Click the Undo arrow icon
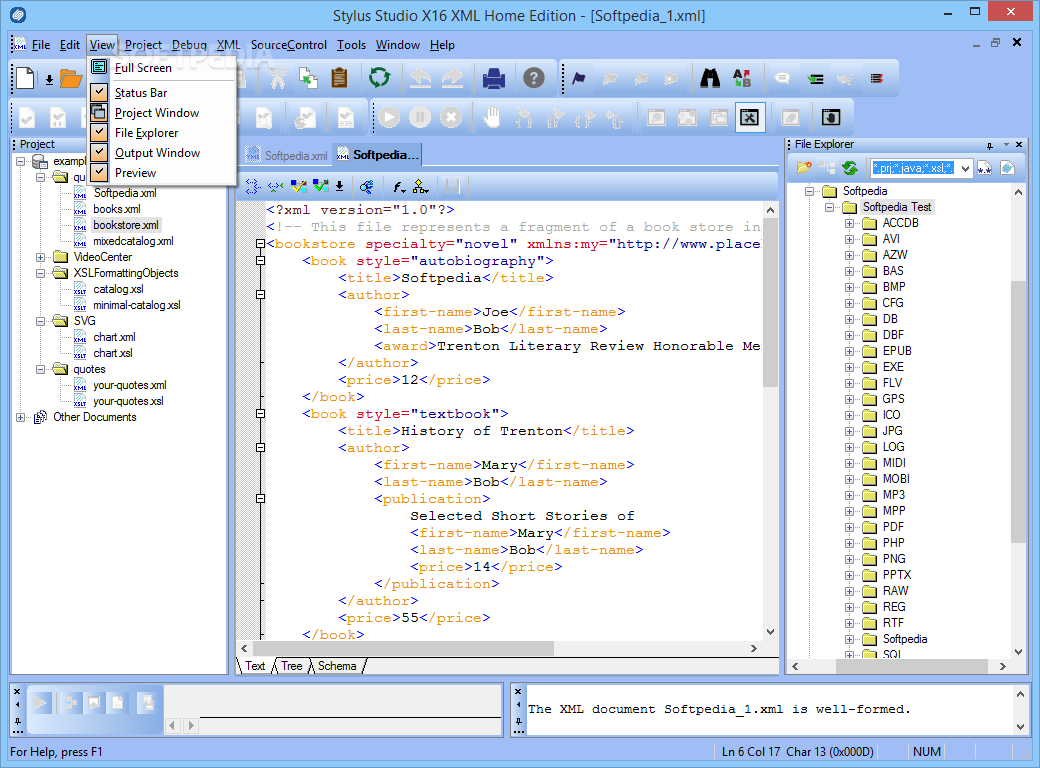 [420, 78]
